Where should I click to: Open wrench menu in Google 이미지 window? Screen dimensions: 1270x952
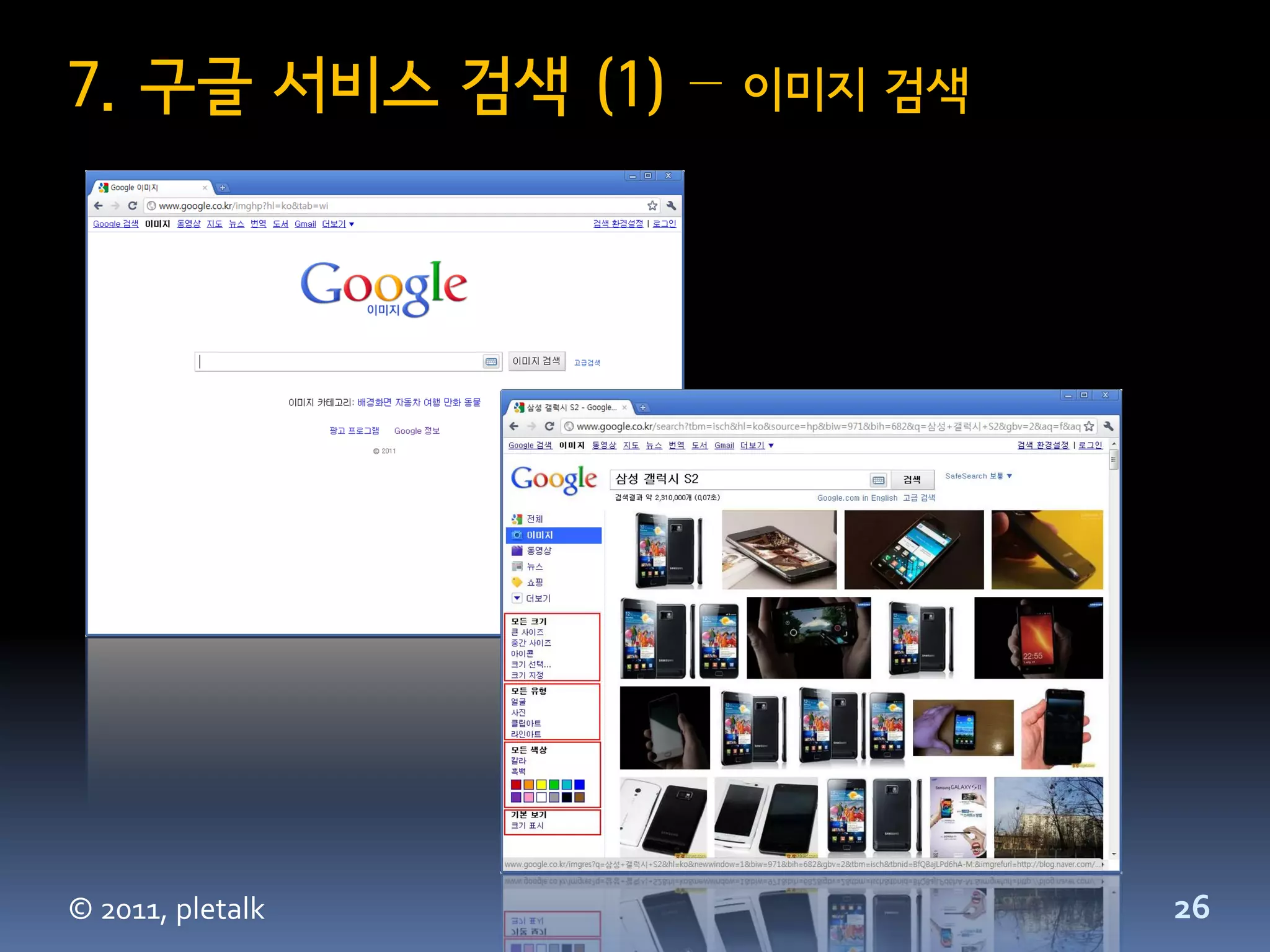coord(671,206)
